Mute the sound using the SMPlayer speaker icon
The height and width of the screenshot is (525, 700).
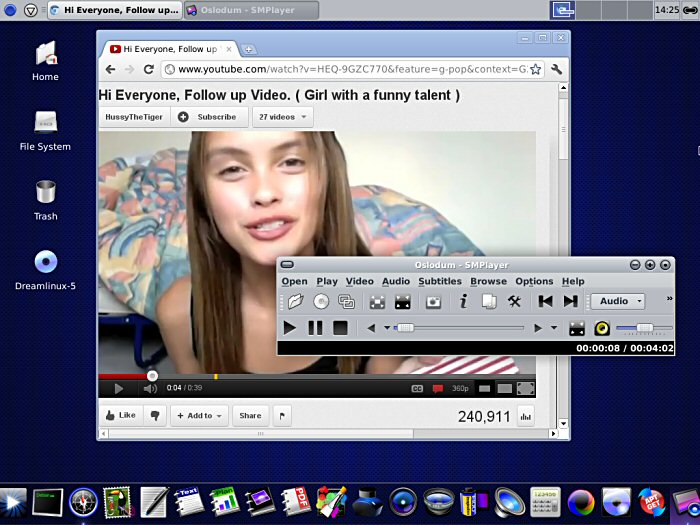601,327
